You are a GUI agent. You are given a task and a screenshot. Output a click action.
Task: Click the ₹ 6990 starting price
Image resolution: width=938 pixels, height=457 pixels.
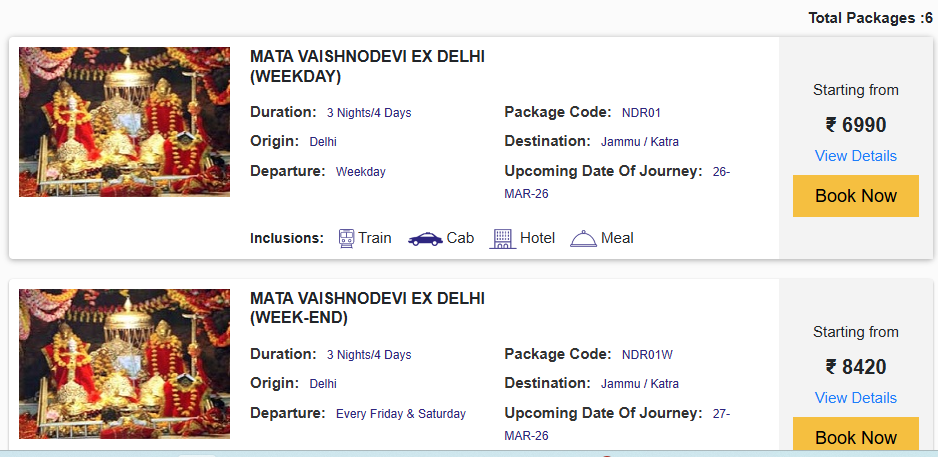(x=855, y=125)
